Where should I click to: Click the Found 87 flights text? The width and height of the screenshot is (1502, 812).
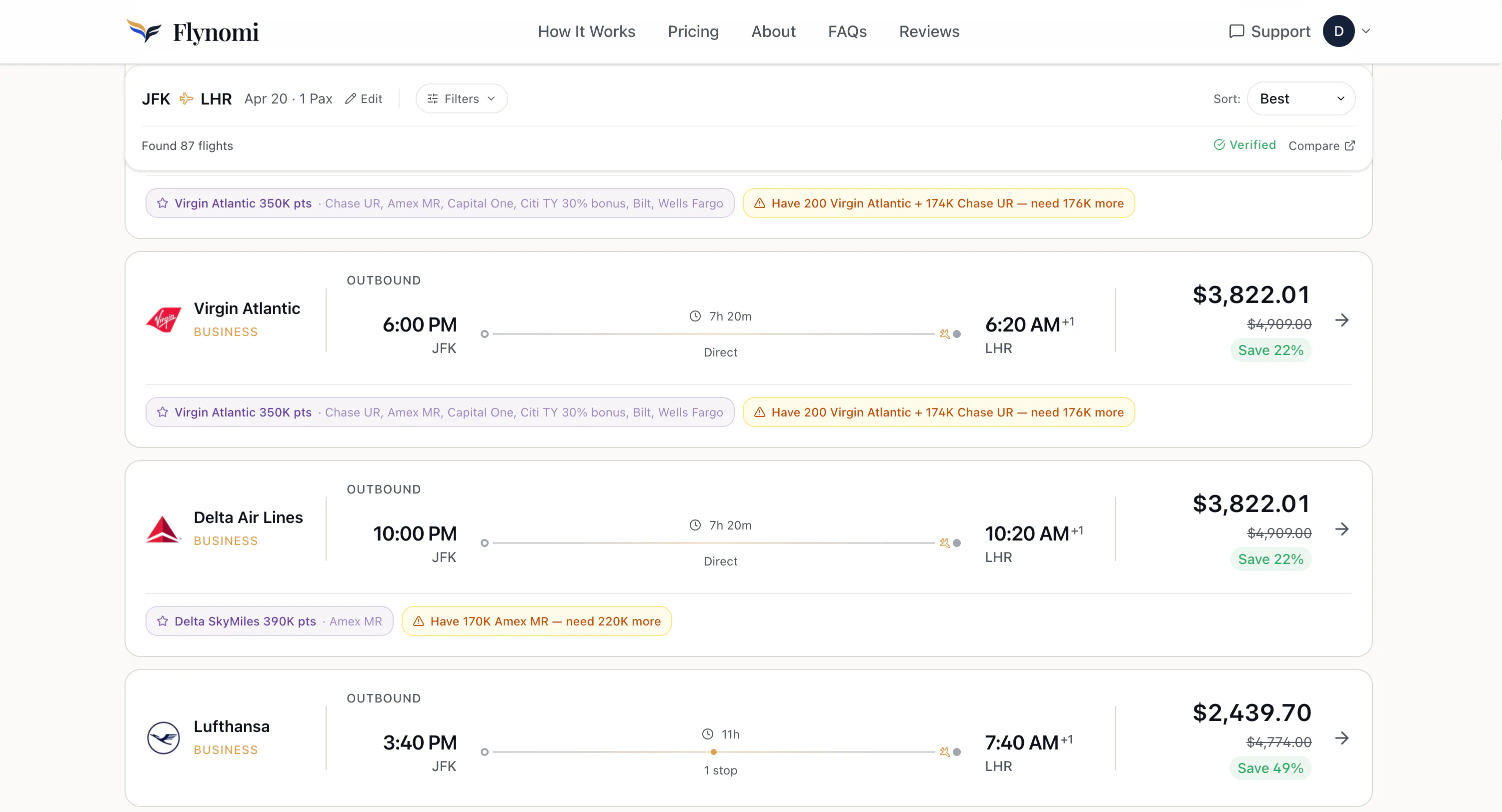[x=187, y=145]
